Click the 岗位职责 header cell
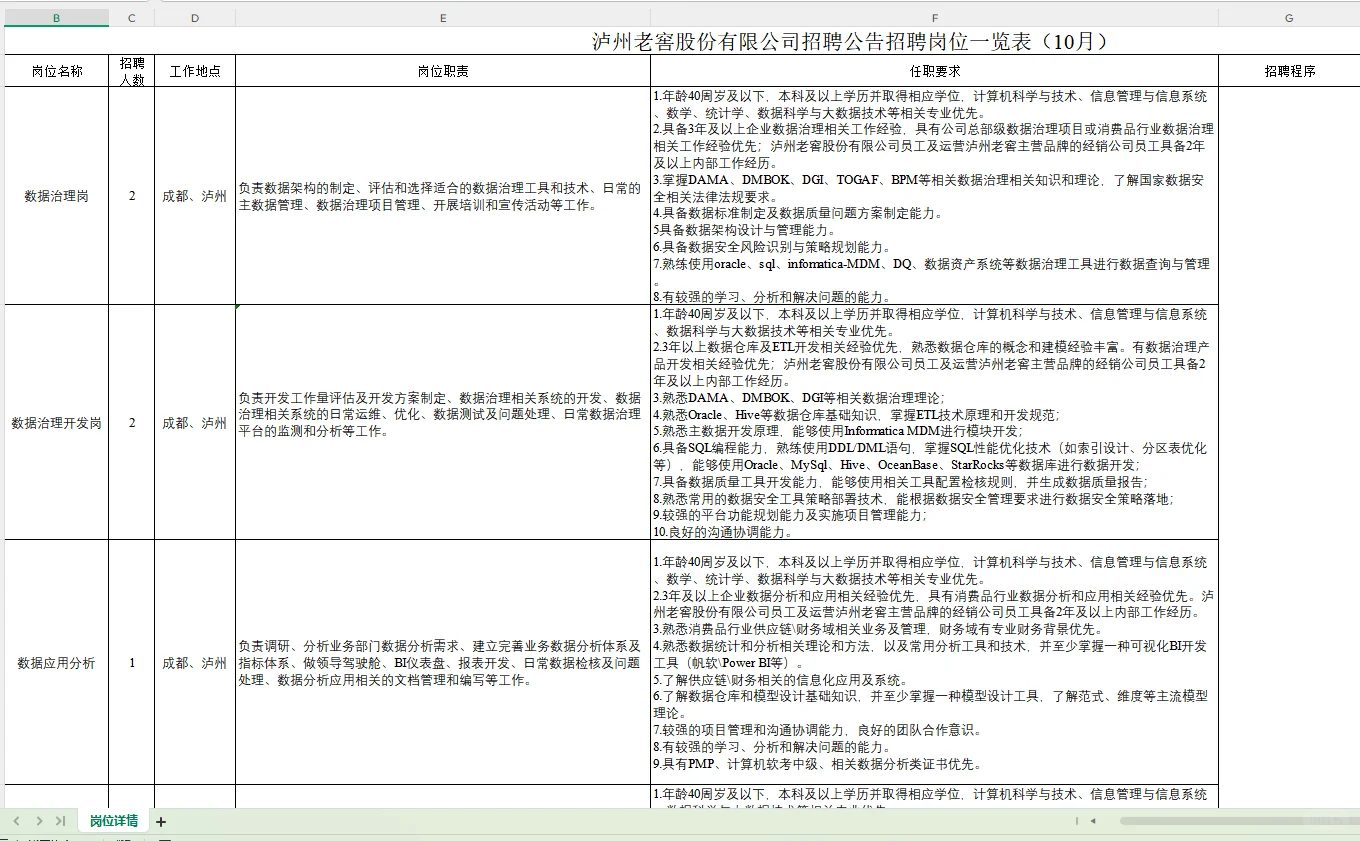This screenshot has height=841, width=1360. pyautogui.click(x=445, y=70)
